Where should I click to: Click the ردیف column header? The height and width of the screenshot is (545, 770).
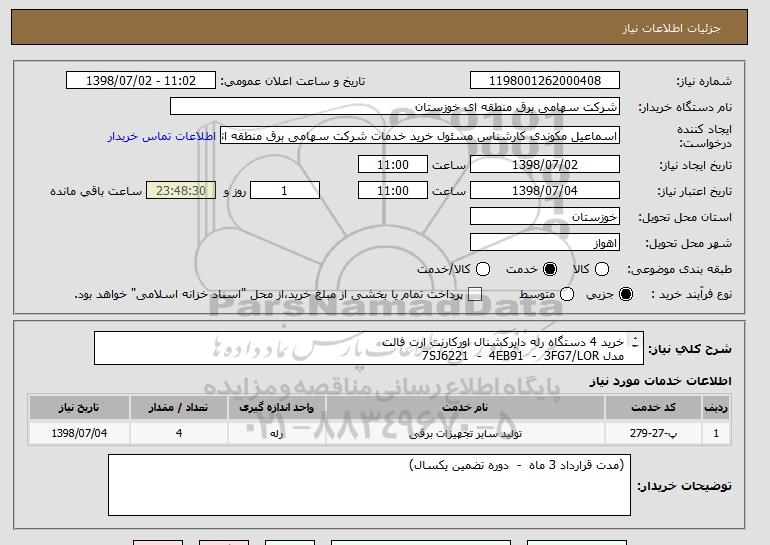(716, 408)
